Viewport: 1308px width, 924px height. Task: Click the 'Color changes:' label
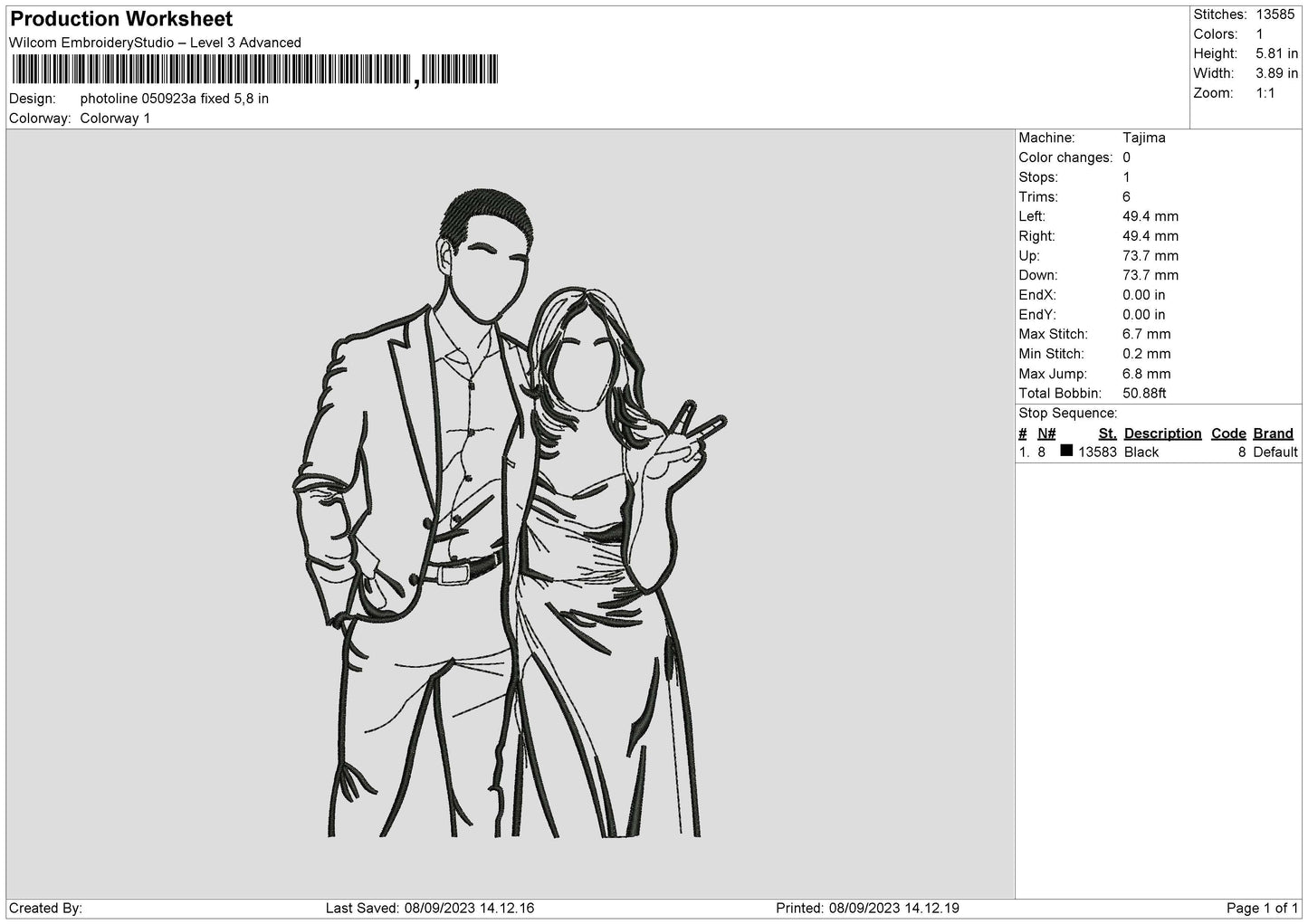pos(1065,157)
